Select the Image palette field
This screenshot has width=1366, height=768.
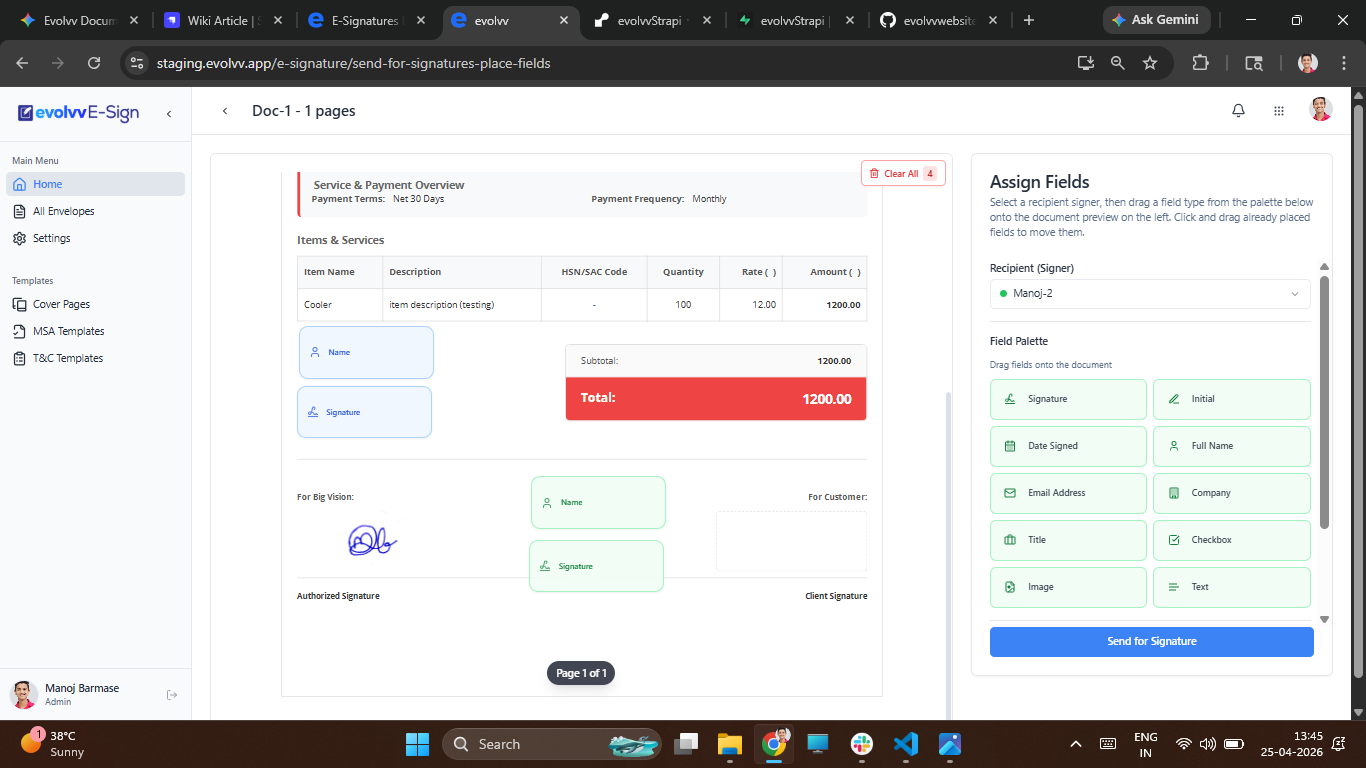[x=1069, y=587]
